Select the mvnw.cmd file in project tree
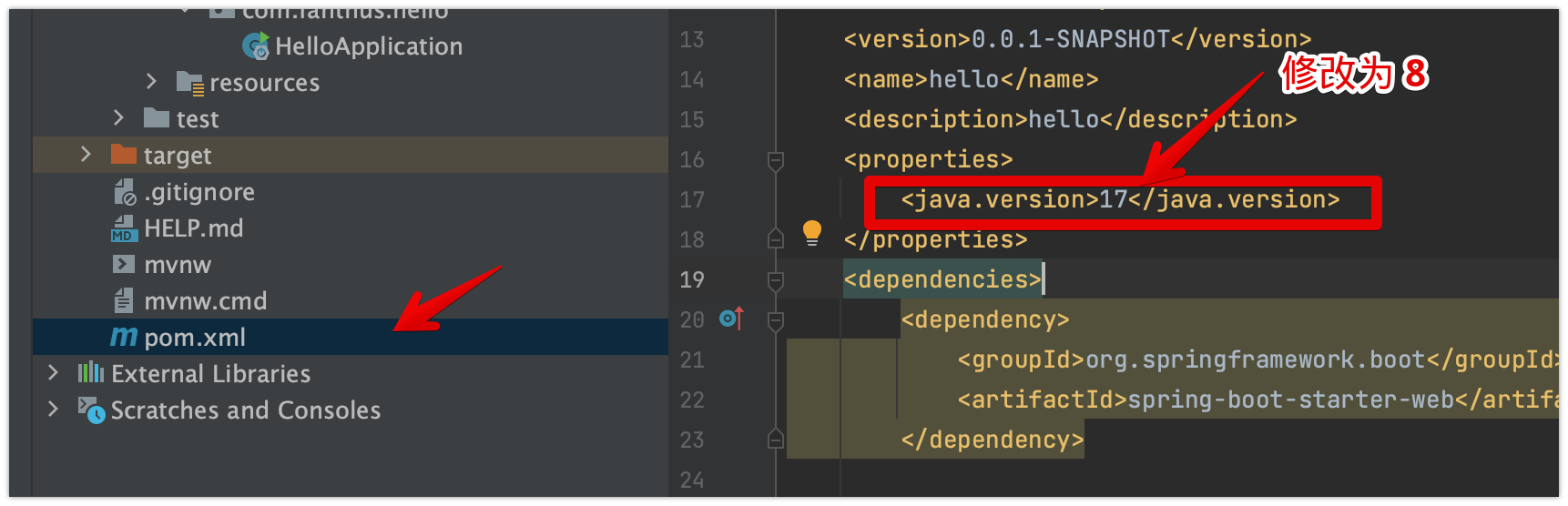 pos(205,301)
